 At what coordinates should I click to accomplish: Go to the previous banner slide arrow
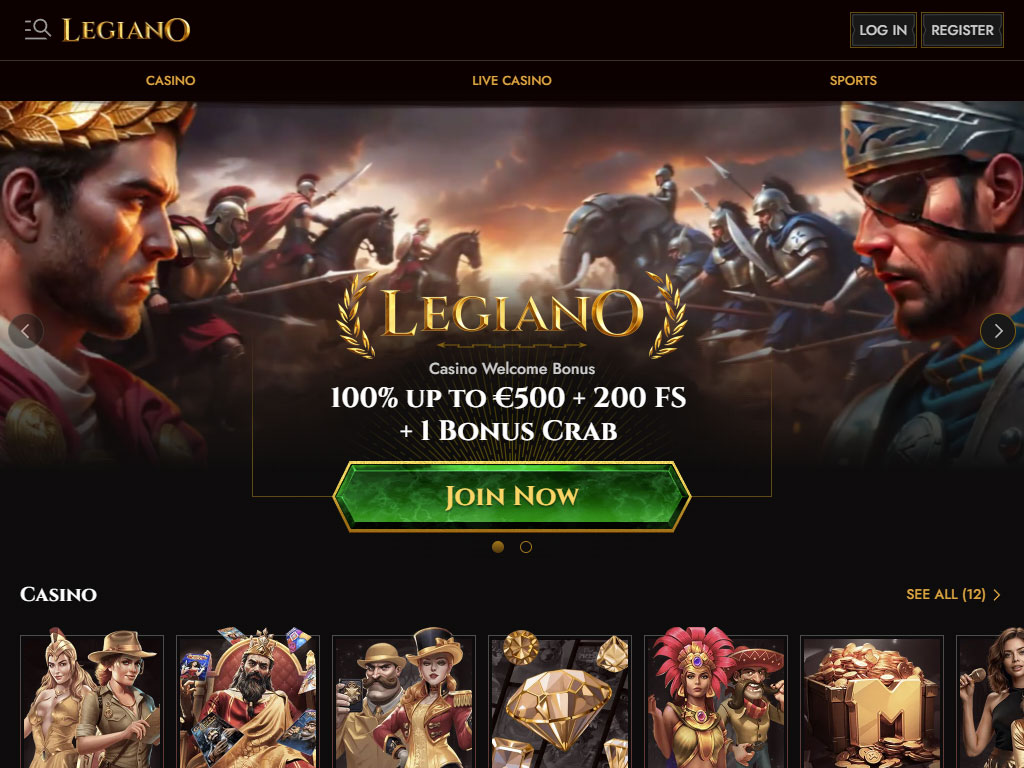click(x=25, y=331)
